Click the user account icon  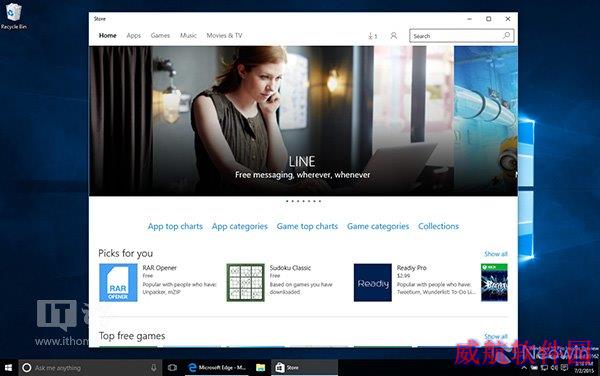393,36
